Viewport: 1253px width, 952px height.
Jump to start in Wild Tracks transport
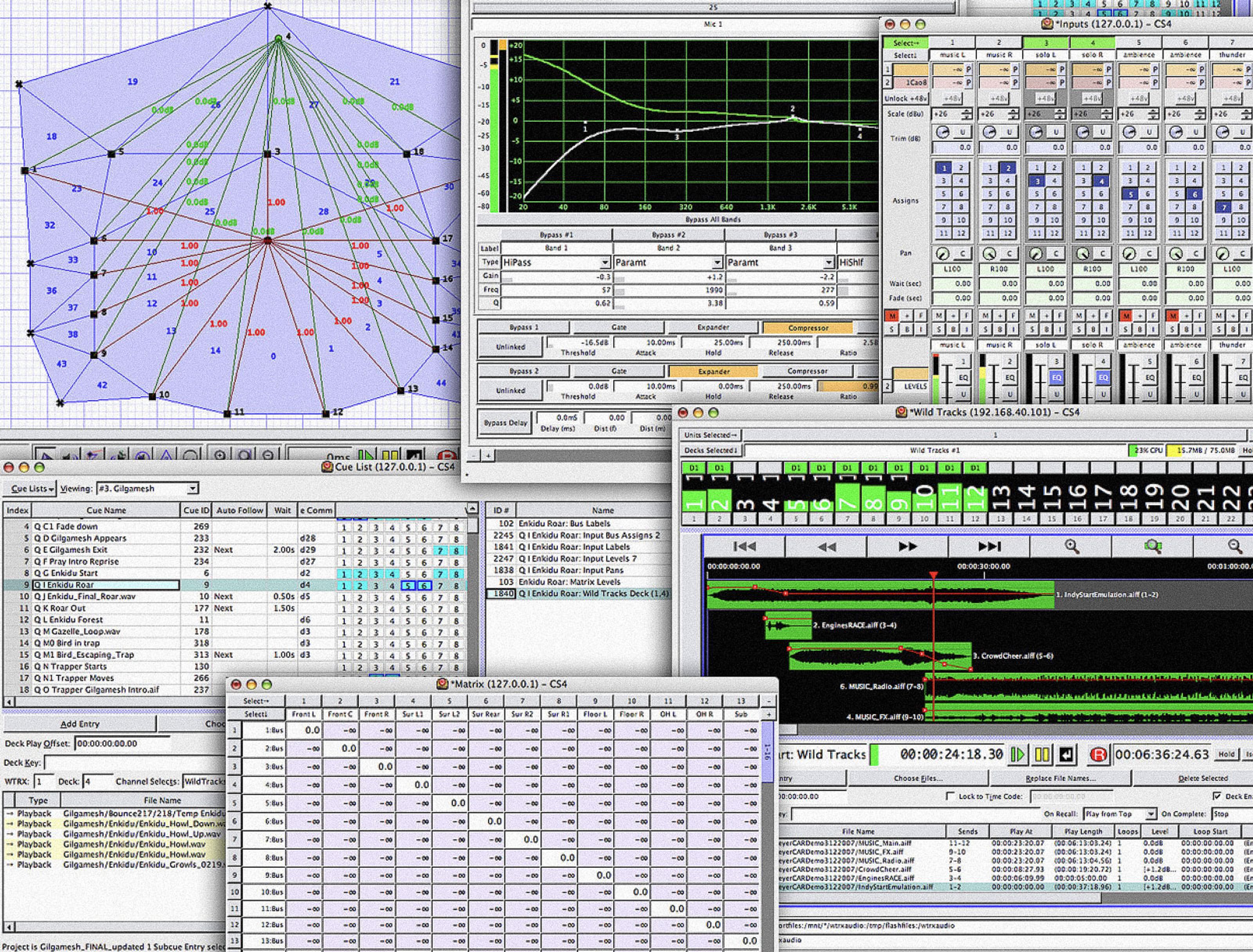[744, 546]
